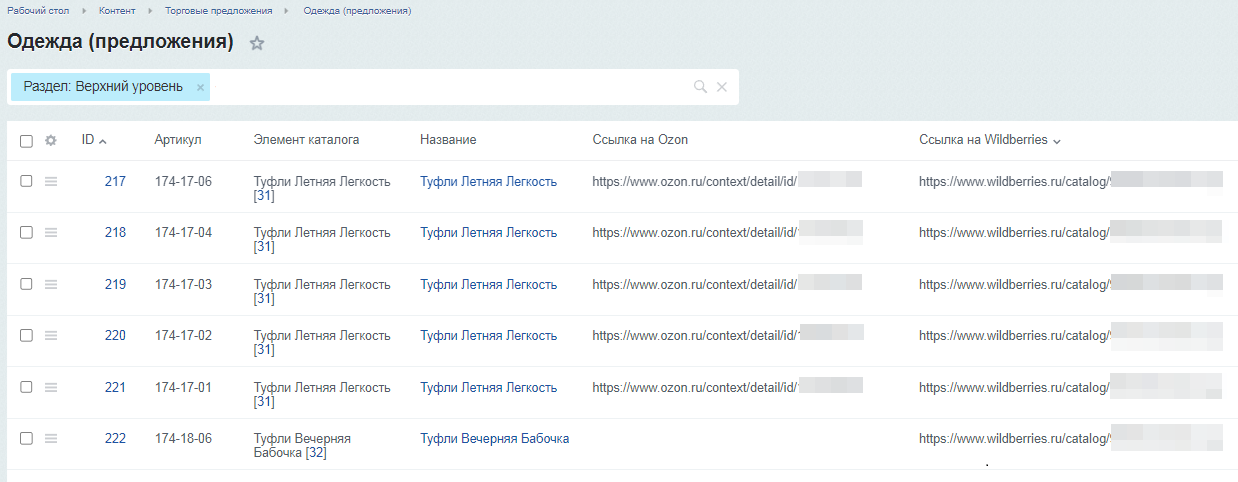Viewport: 1238px width, 482px height.
Task: Click into the filter search field
Action: [x=450, y=87]
